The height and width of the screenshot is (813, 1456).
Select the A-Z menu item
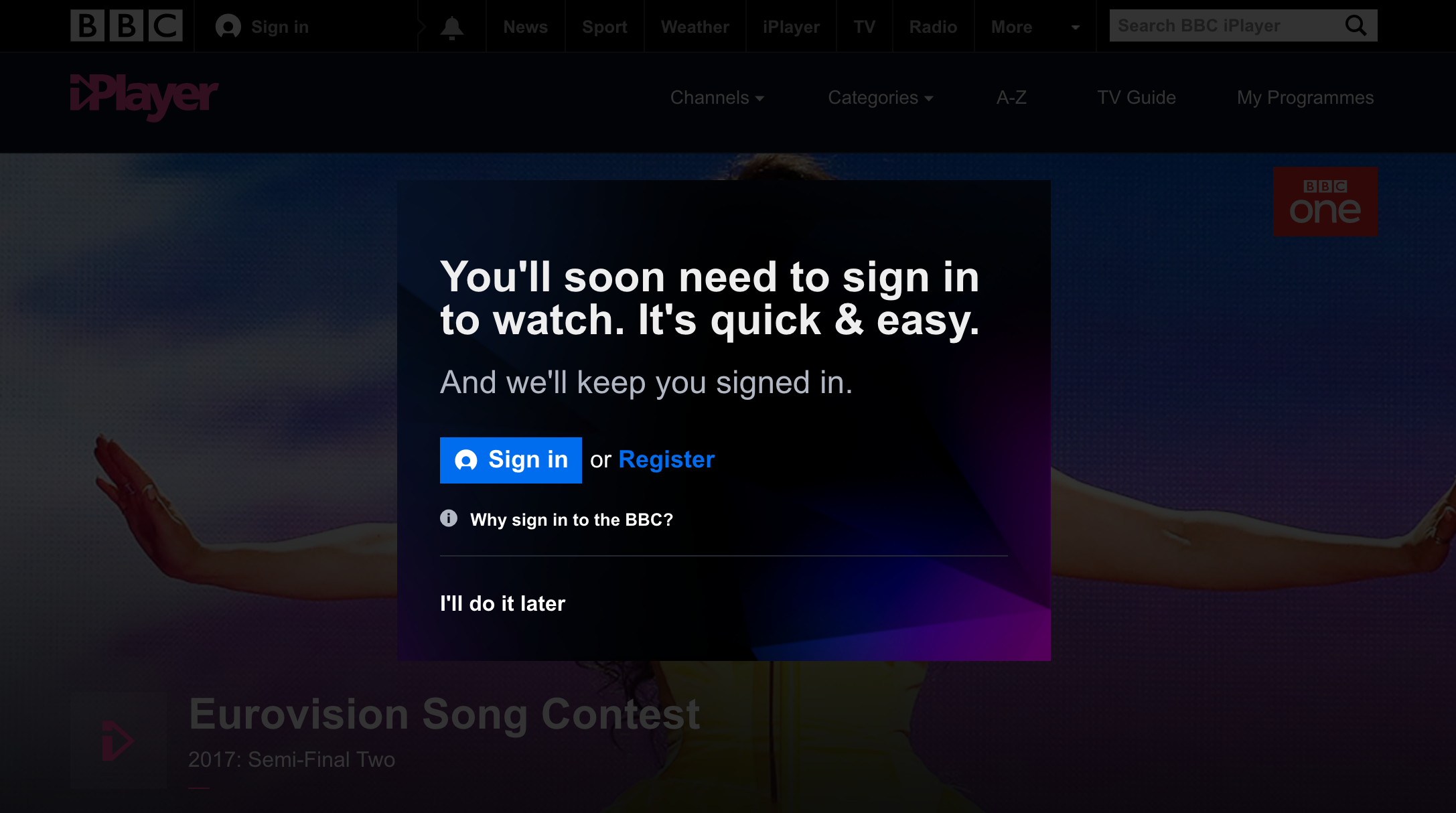(x=1012, y=97)
